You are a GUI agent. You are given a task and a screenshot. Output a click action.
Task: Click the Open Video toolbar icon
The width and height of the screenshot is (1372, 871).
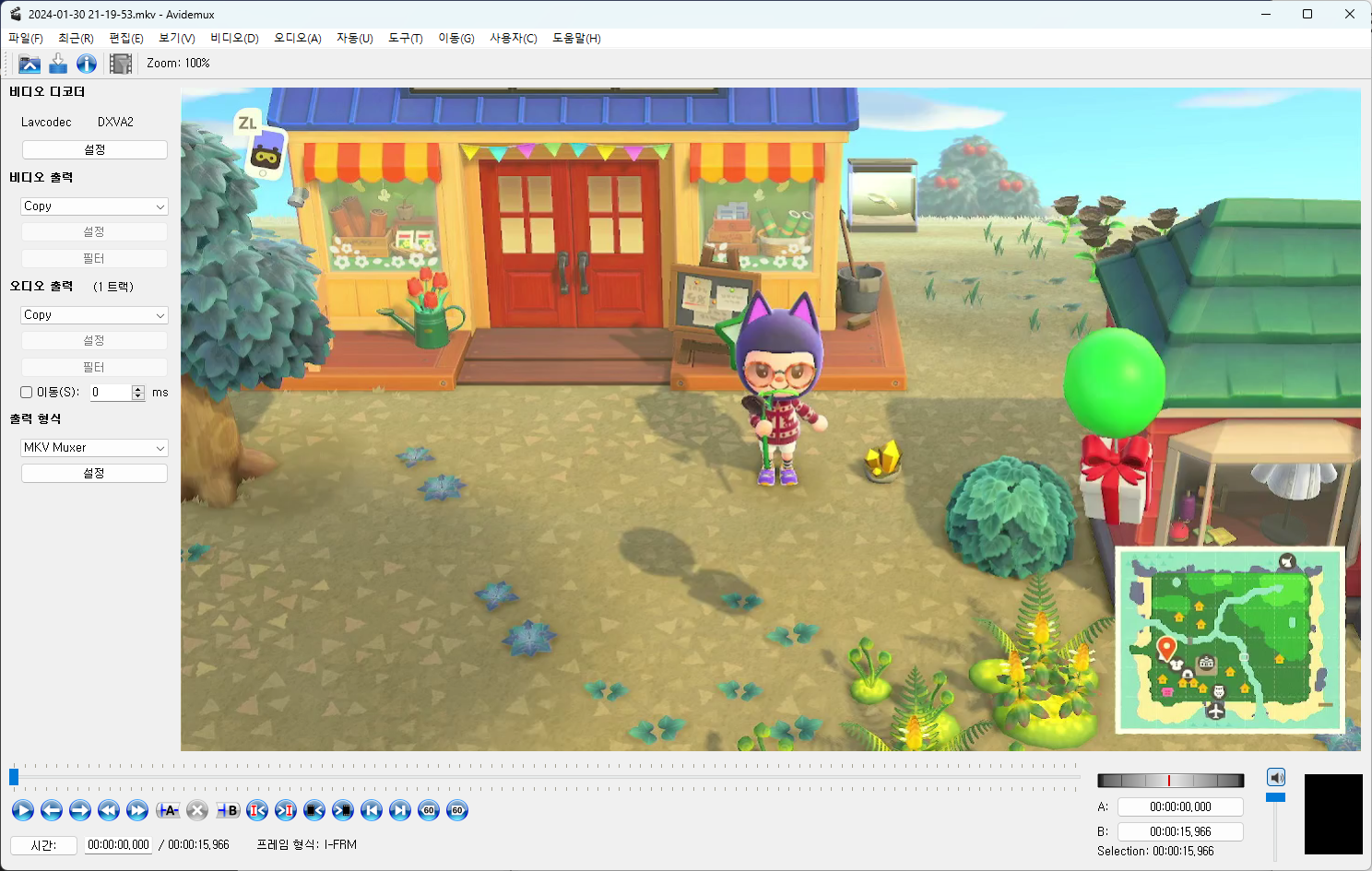30,64
